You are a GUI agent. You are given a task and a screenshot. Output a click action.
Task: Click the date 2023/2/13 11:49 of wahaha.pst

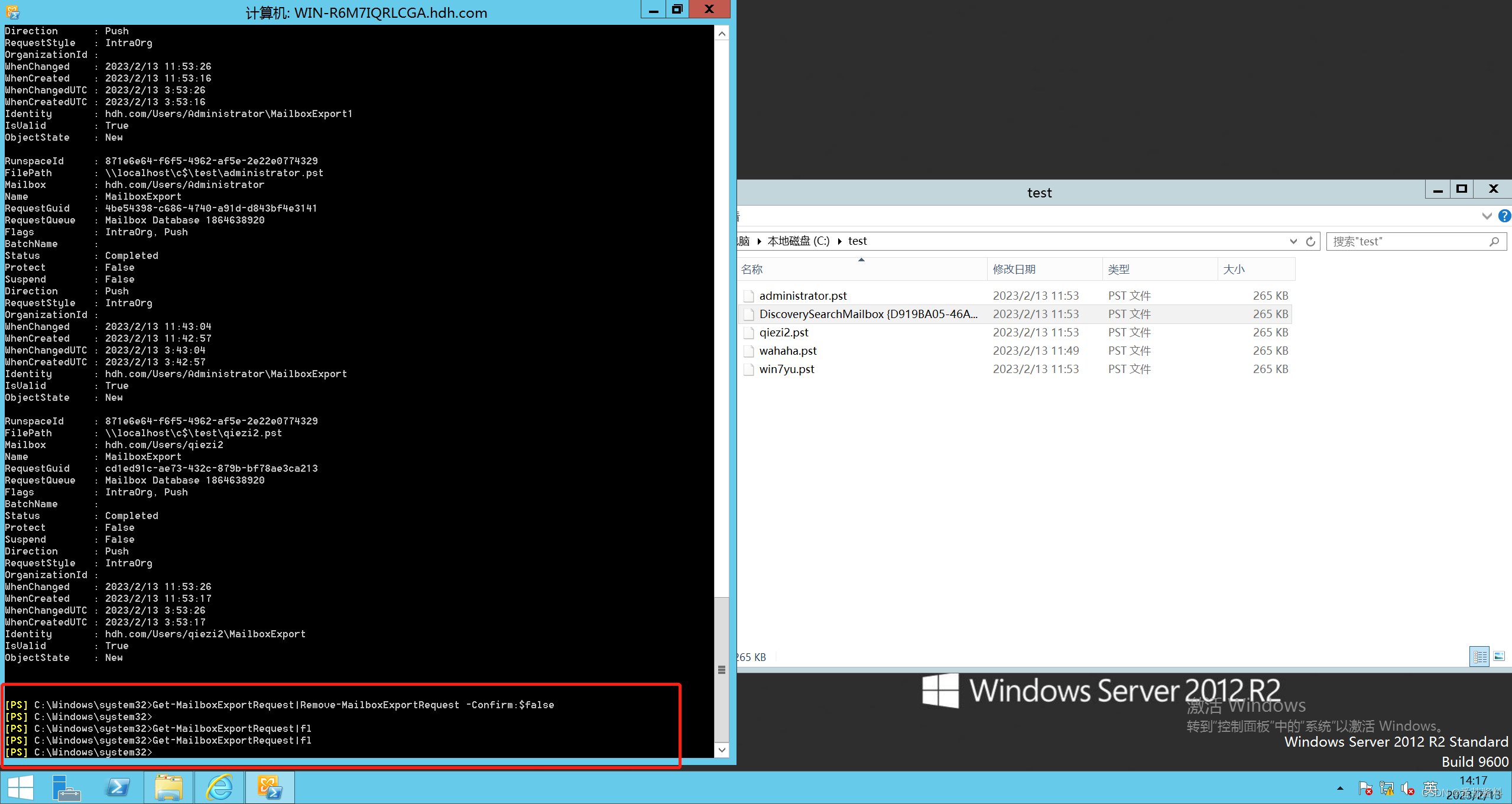(x=1036, y=351)
